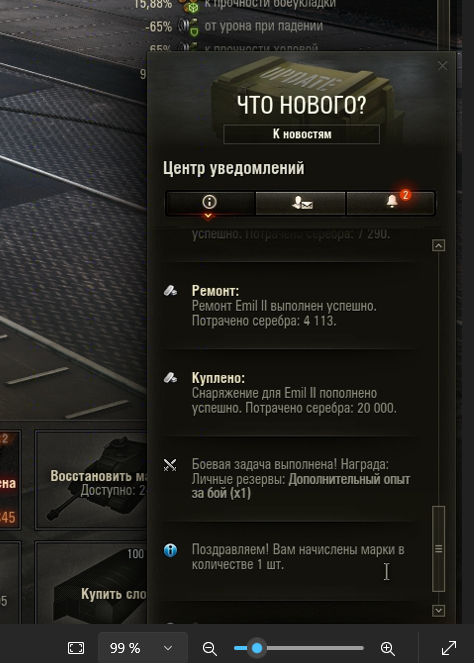Switch to invitations tab with envelope icon
This screenshot has width=474, height=663.
(x=301, y=203)
